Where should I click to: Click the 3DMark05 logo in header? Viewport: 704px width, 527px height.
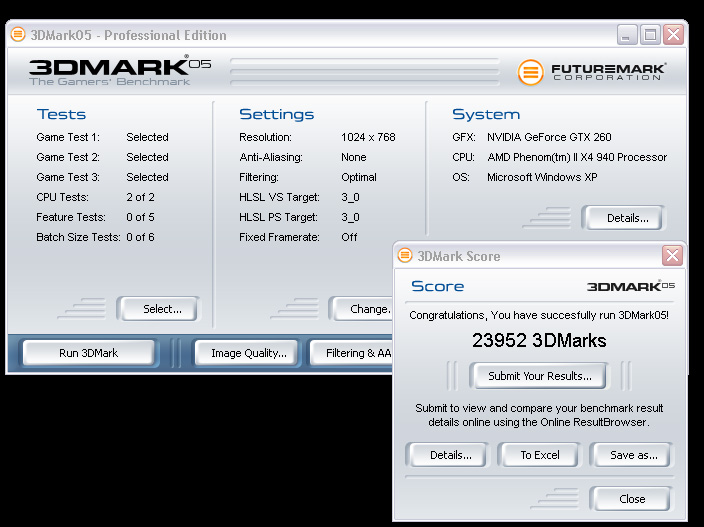(120, 66)
